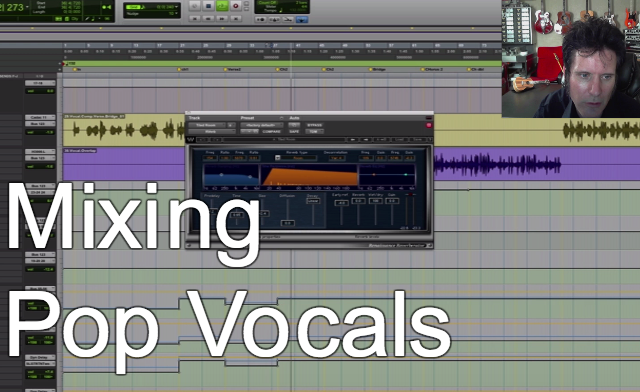Expand the Markers ruler plus button

click(60, 69)
